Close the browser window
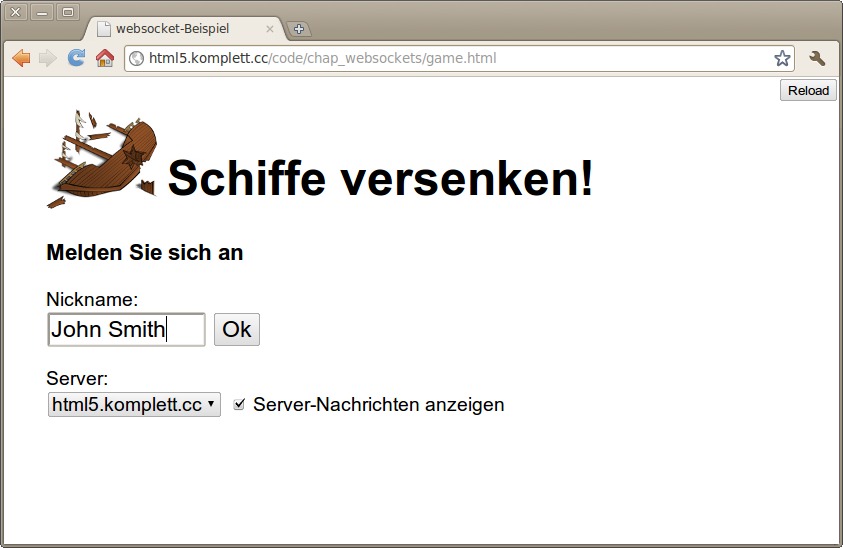This screenshot has width=843, height=548. 16,12
